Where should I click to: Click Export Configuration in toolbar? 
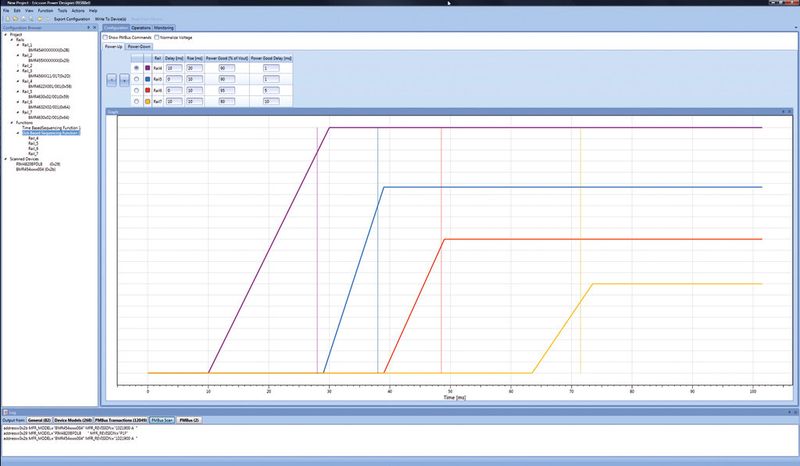click(x=72, y=19)
